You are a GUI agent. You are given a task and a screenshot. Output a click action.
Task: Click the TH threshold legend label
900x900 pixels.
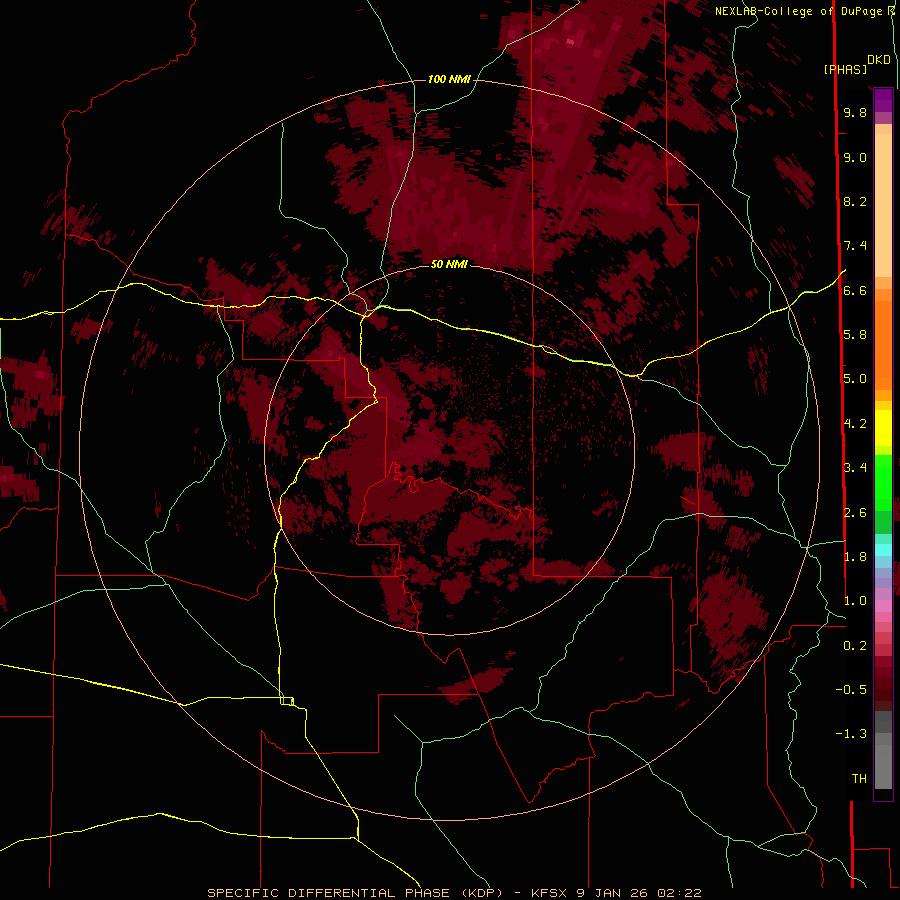859,779
